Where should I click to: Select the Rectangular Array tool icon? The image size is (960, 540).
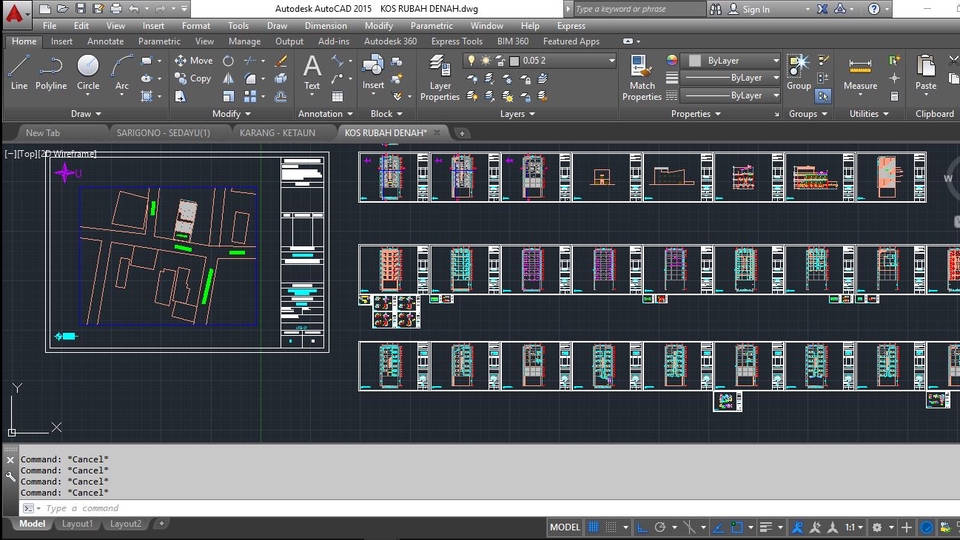(250, 96)
